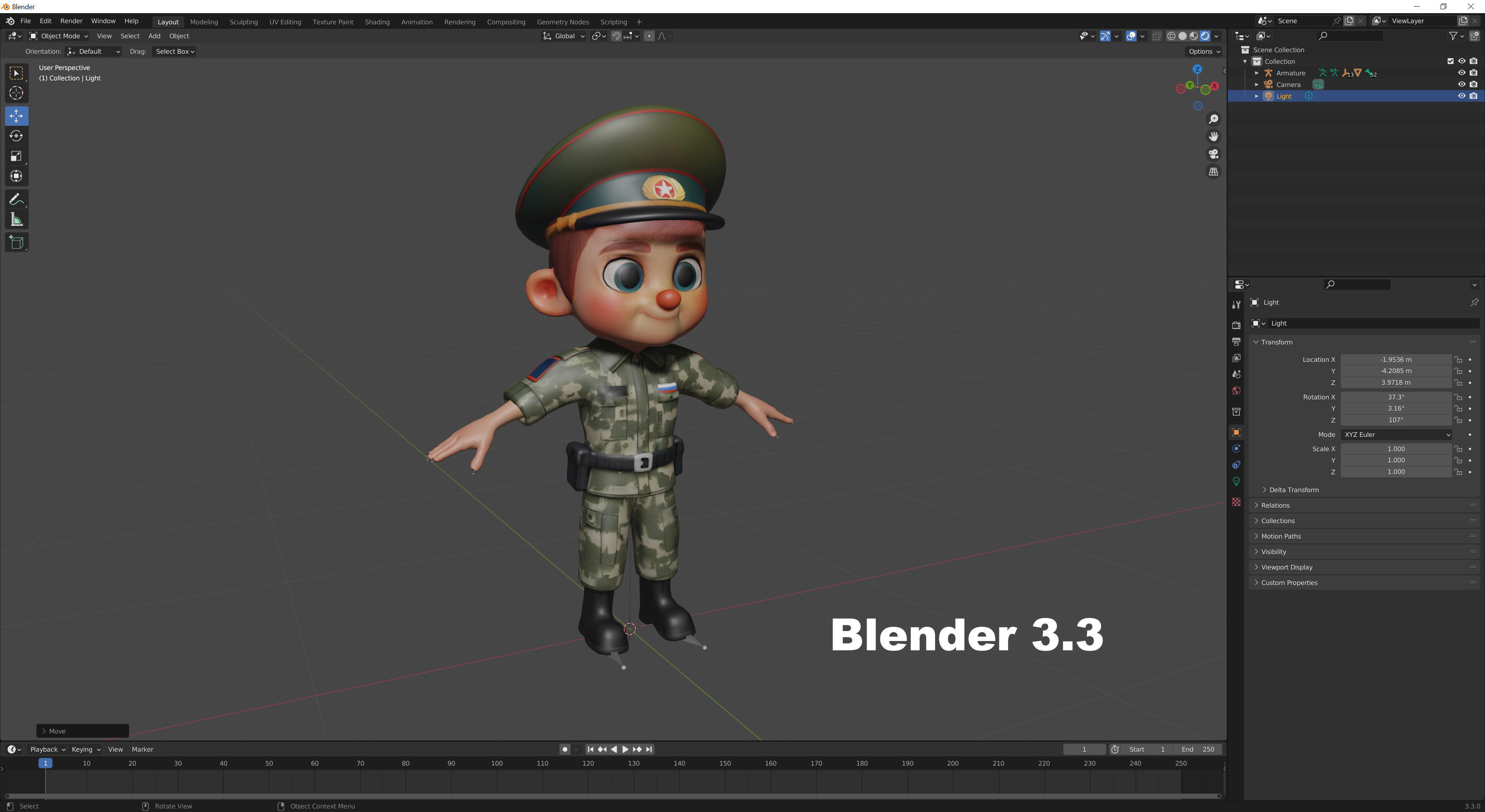Click the viewport pan hand icon
The image size is (1485, 812).
point(1214,136)
